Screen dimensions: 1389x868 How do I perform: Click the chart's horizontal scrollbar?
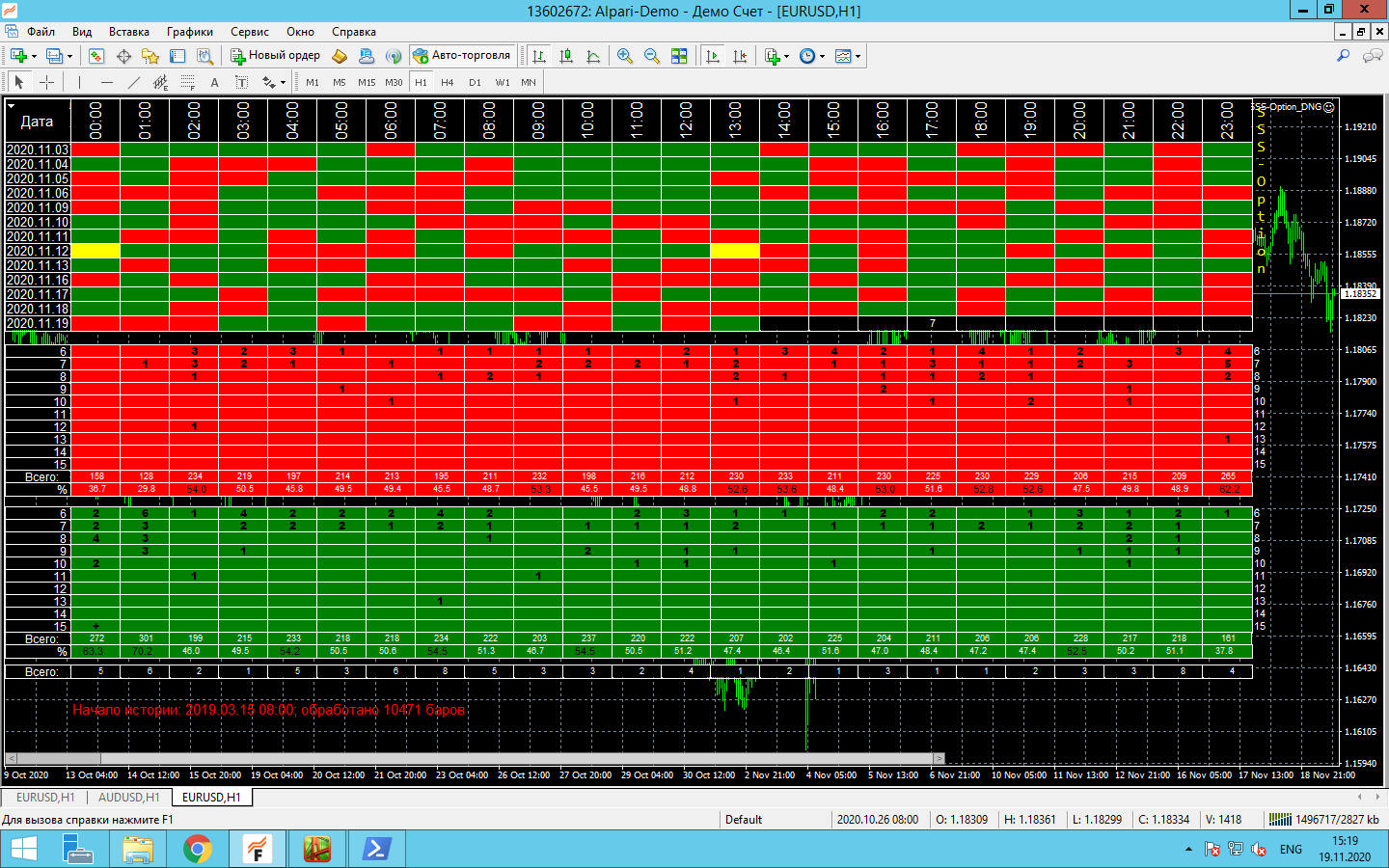click(x=475, y=758)
